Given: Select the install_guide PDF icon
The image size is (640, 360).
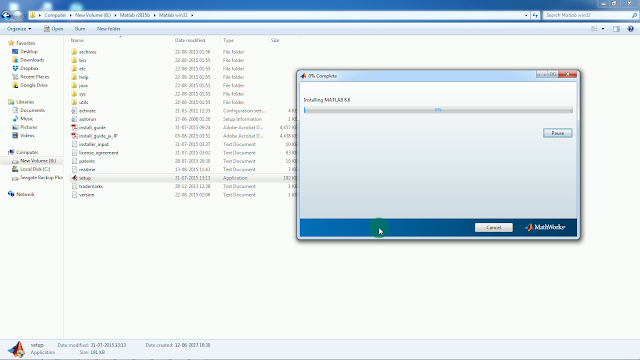Looking at the screenshot, I should [x=74, y=127].
